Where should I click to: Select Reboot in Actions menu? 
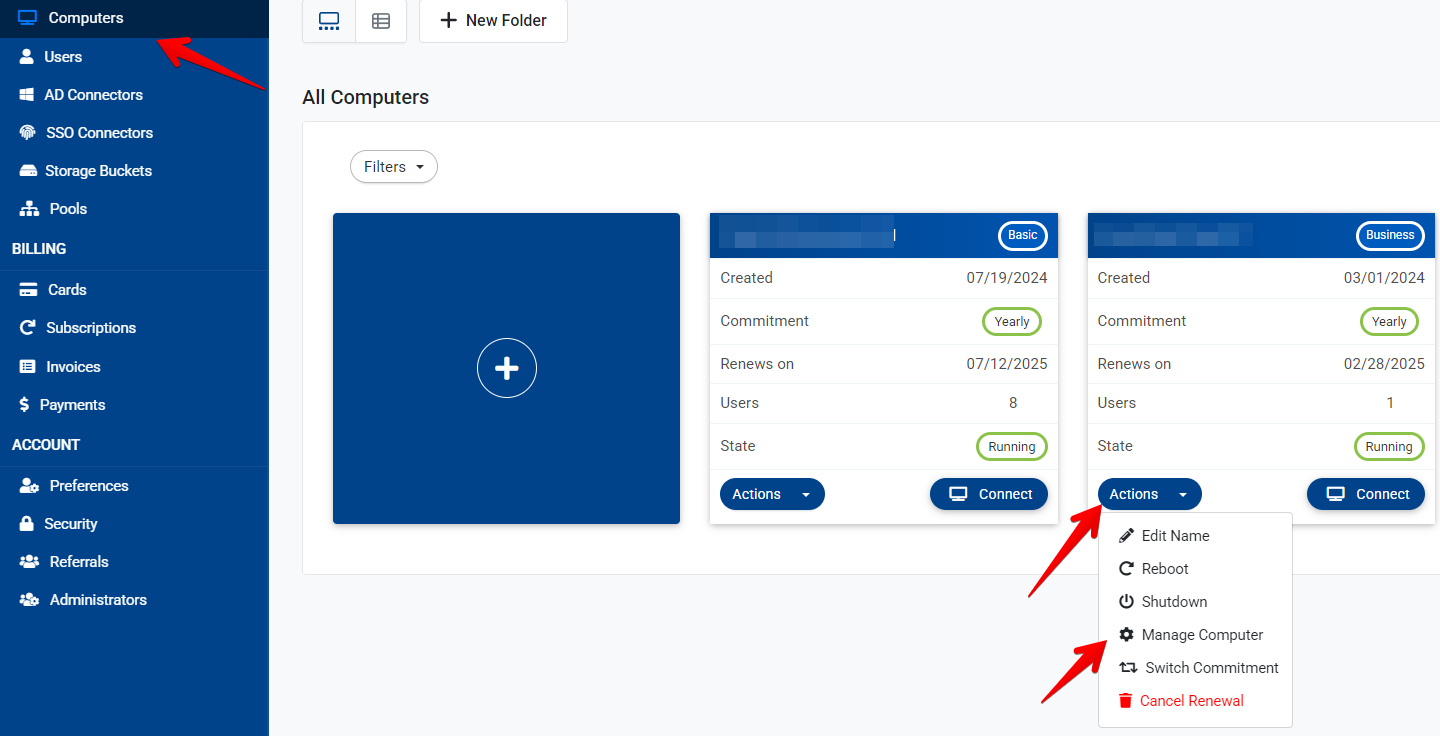[x=1164, y=569]
